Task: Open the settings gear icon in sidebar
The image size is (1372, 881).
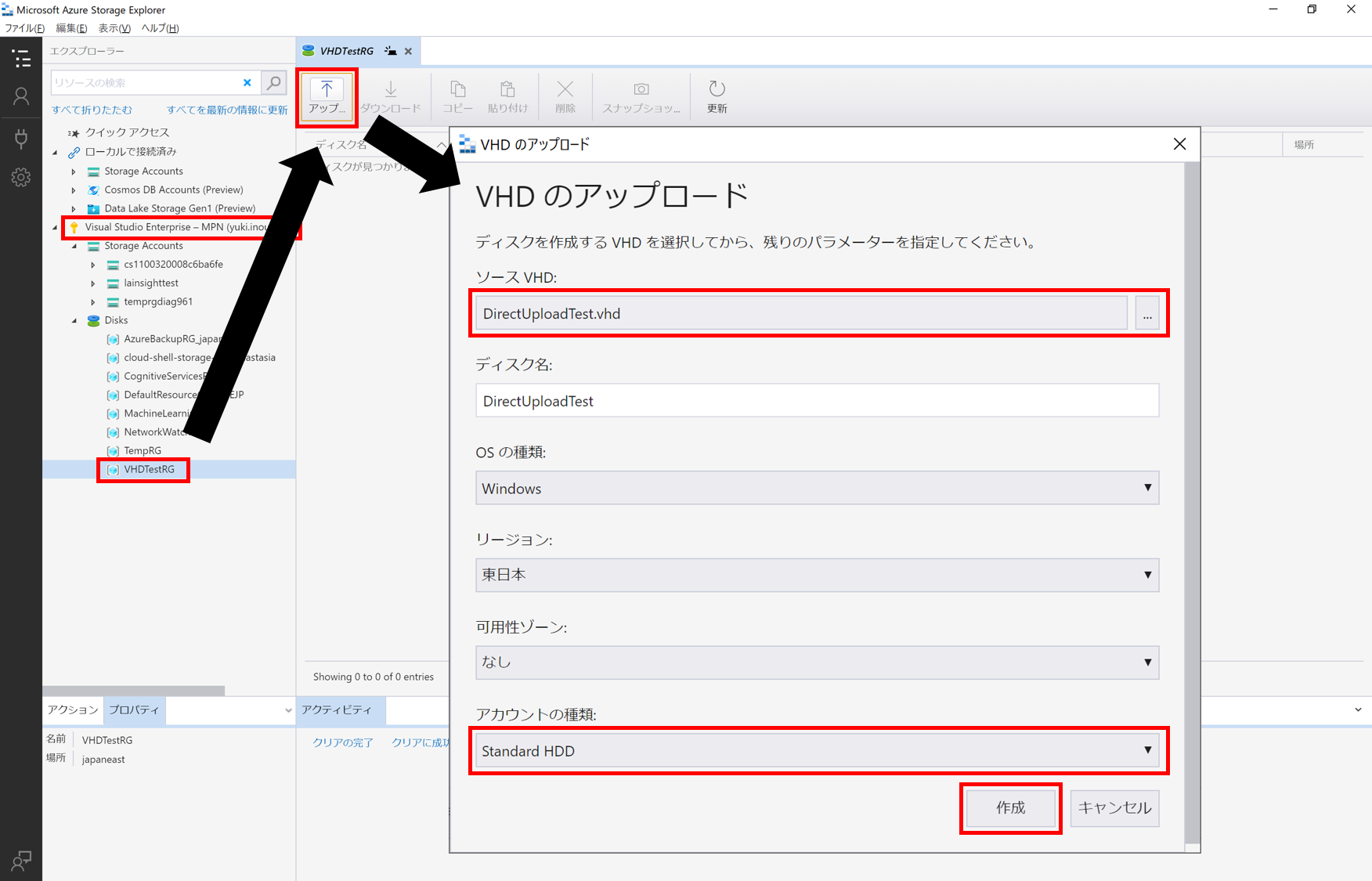Action: (21, 178)
